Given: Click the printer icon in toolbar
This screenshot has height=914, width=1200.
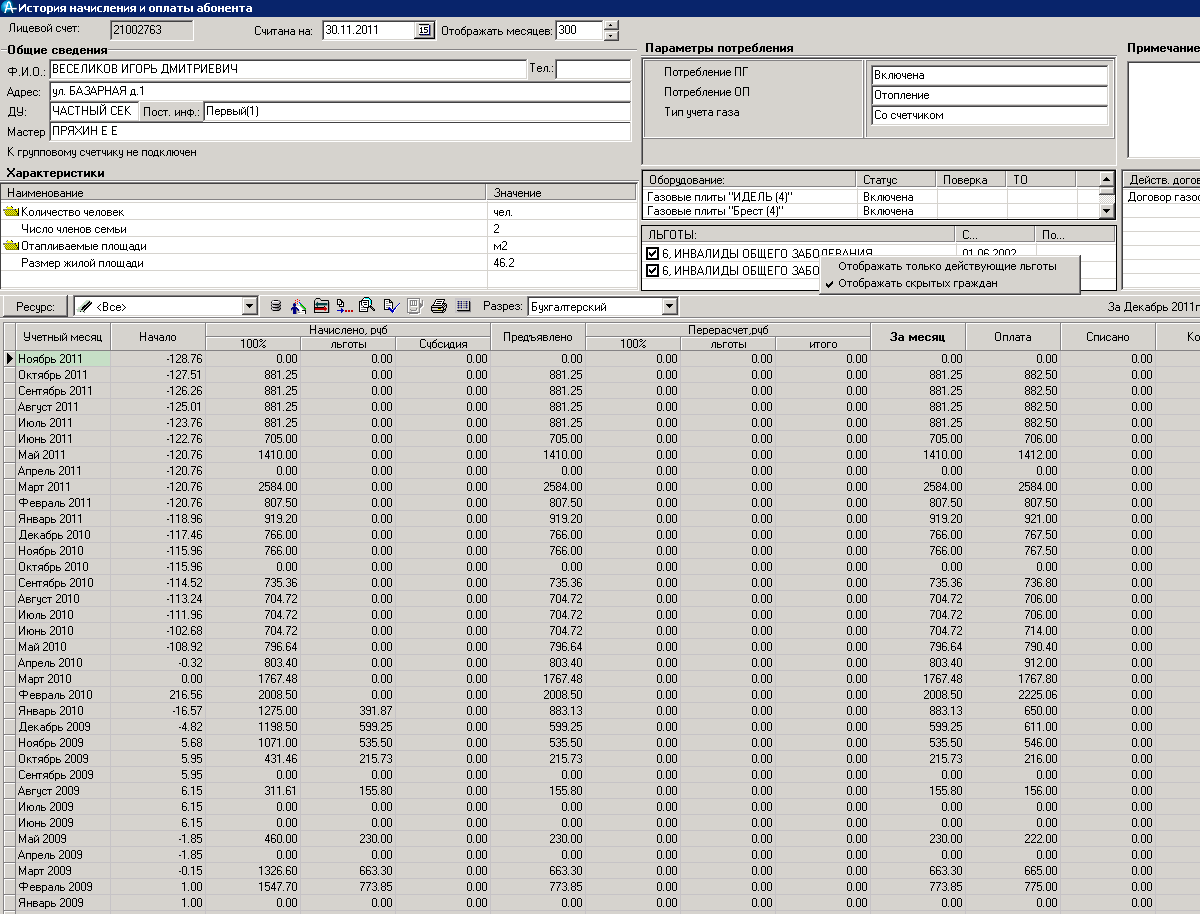Looking at the screenshot, I should (x=438, y=306).
